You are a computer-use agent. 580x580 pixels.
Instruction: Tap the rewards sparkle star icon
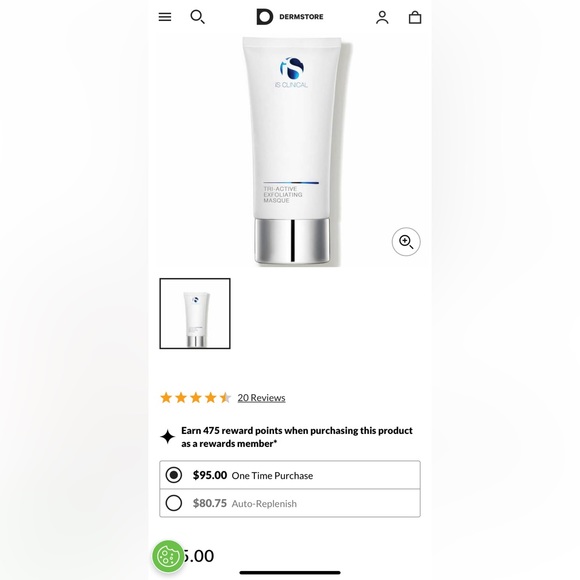(x=167, y=437)
